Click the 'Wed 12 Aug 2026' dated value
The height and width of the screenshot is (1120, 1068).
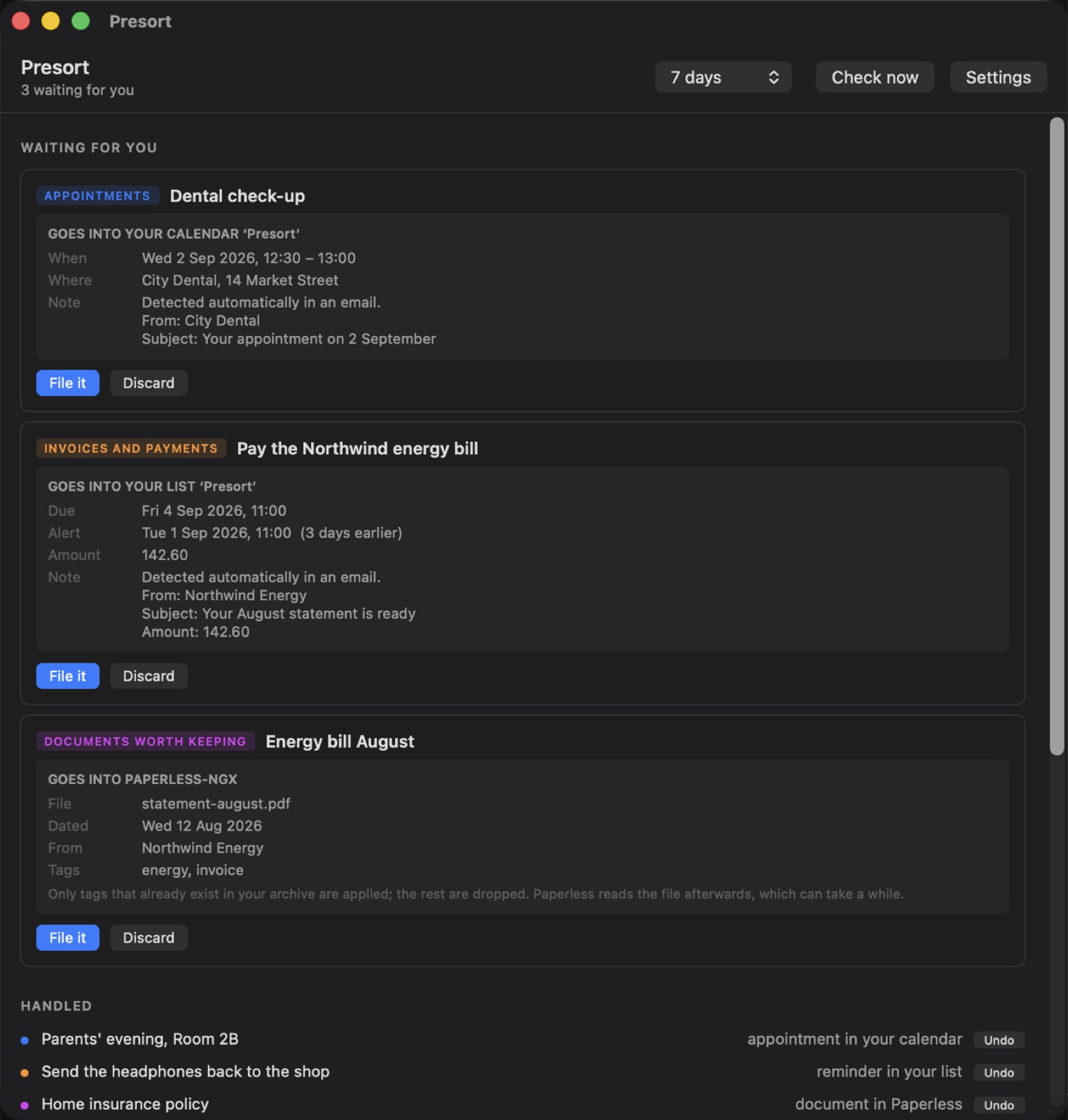[202, 826]
